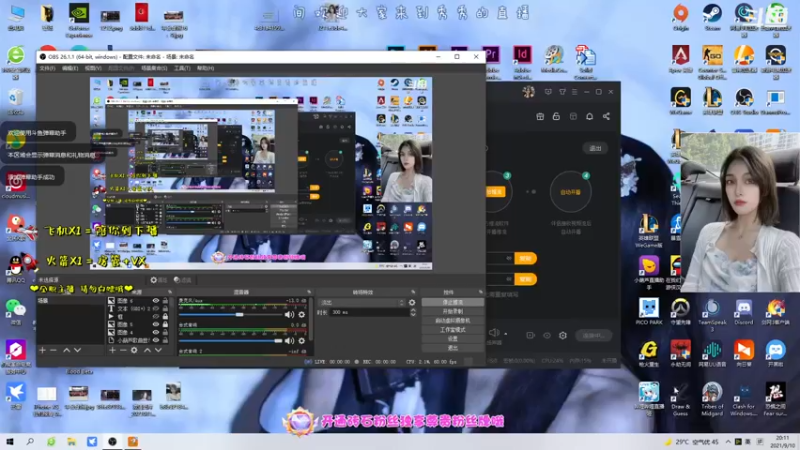Open notification bell in streaming assistant
Image resolution: width=800 pixels, height=450 pixels.
click(589, 116)
